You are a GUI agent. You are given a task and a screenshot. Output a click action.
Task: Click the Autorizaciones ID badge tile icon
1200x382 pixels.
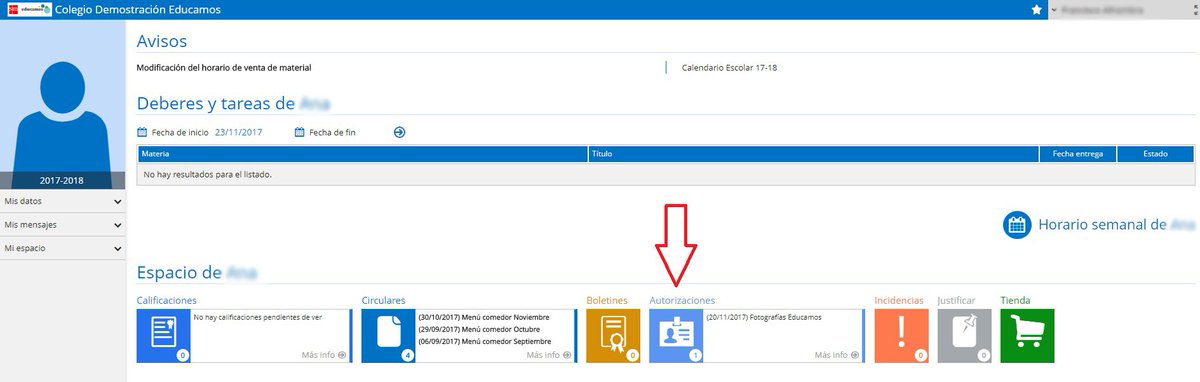676,335
